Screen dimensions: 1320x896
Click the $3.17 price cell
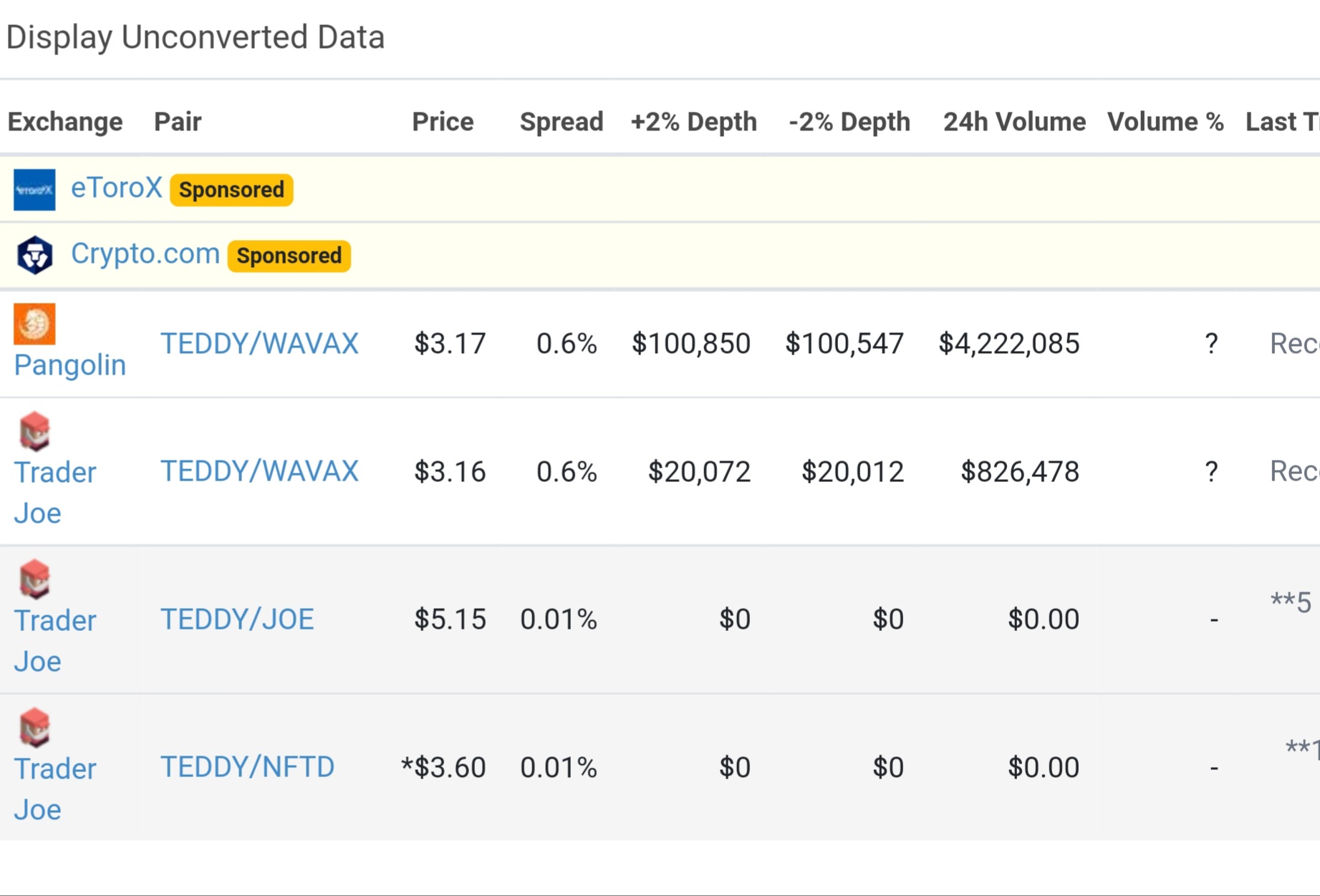point(450,344)
